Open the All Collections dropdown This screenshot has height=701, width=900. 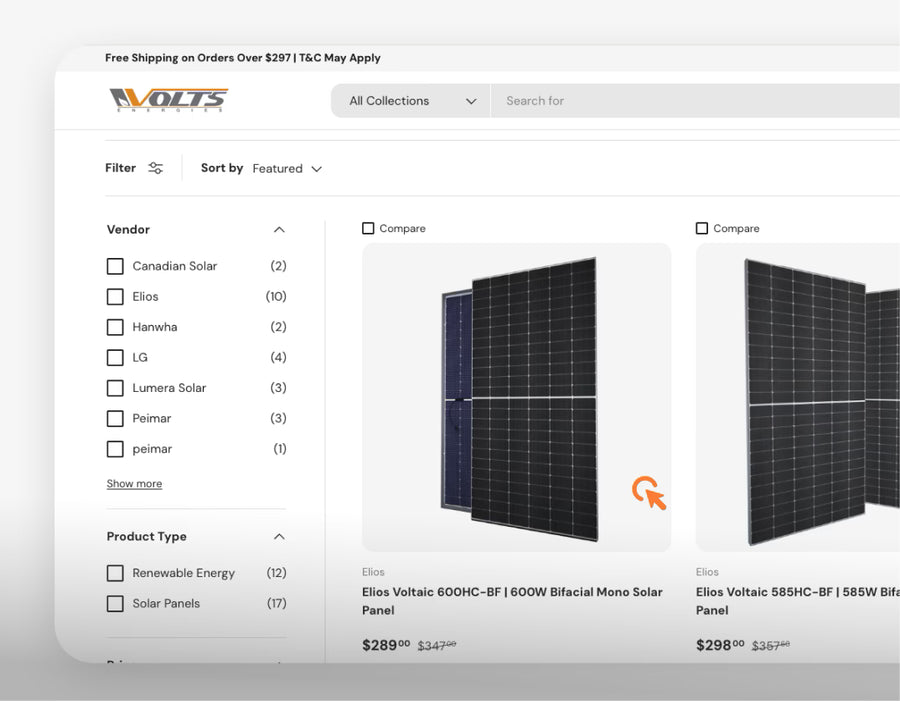tap(411, 101)
